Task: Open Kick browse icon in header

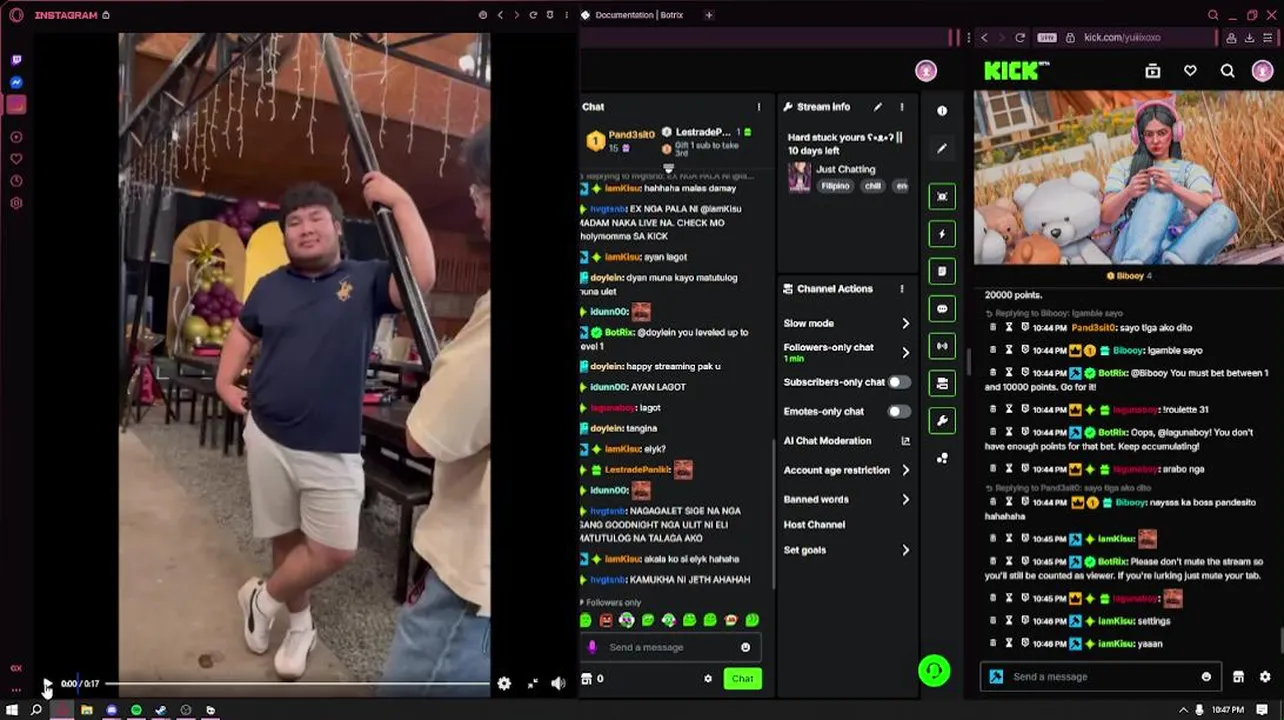Action: point(1152,71)
